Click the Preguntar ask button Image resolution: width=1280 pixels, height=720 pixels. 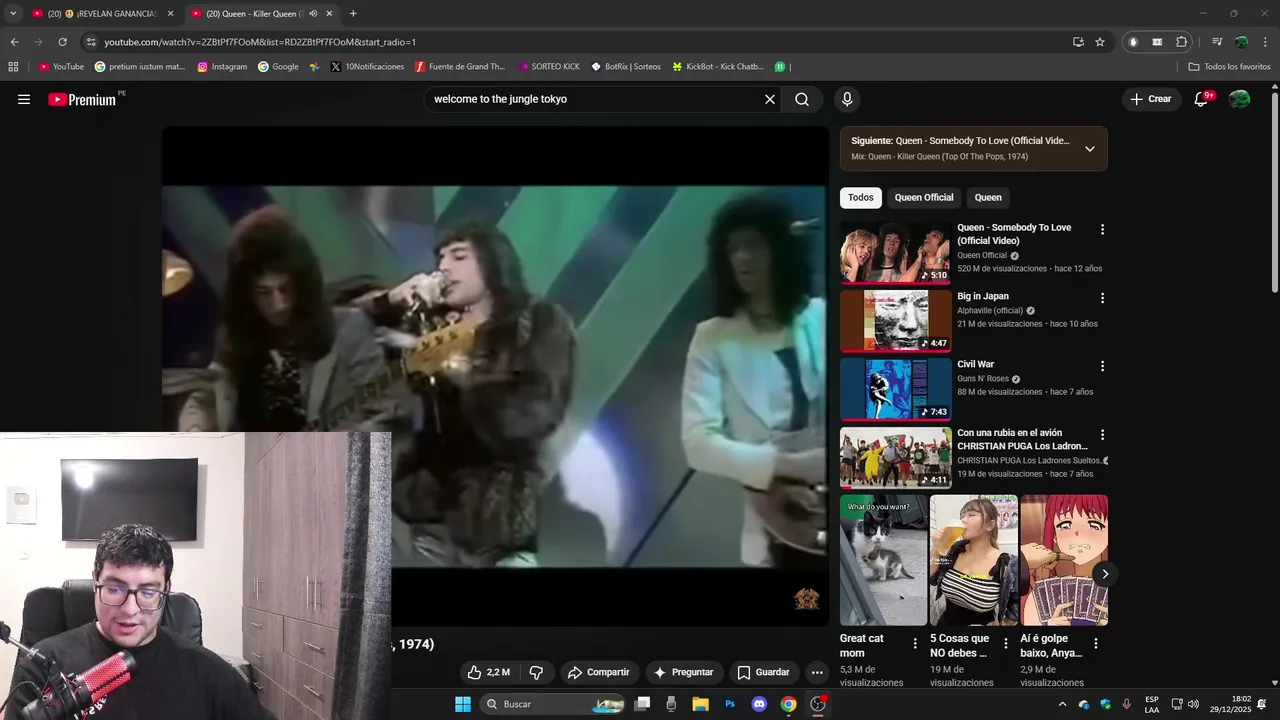(683, 672)
